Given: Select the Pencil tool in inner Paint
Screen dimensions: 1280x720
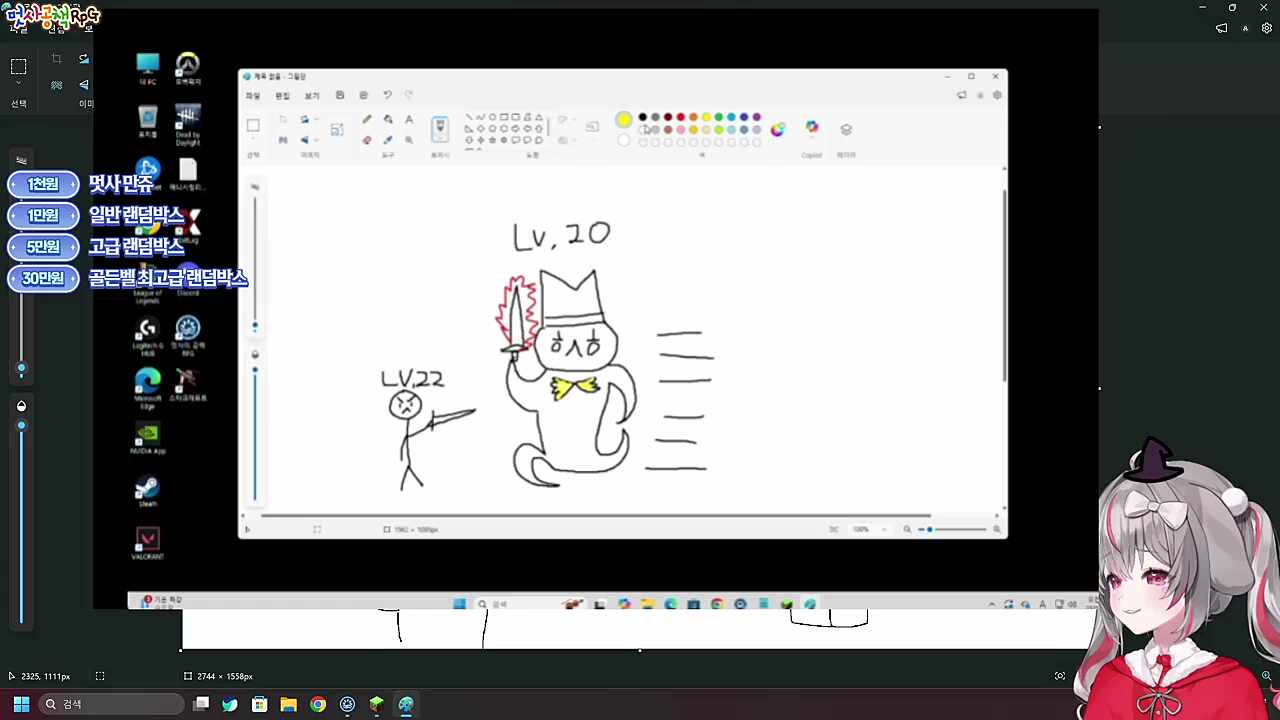Looking at the screenshot, I should 367,119.
